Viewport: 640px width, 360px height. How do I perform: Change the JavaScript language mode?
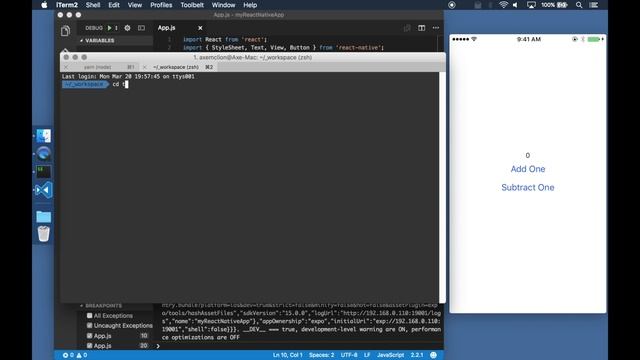click(391, 355)
